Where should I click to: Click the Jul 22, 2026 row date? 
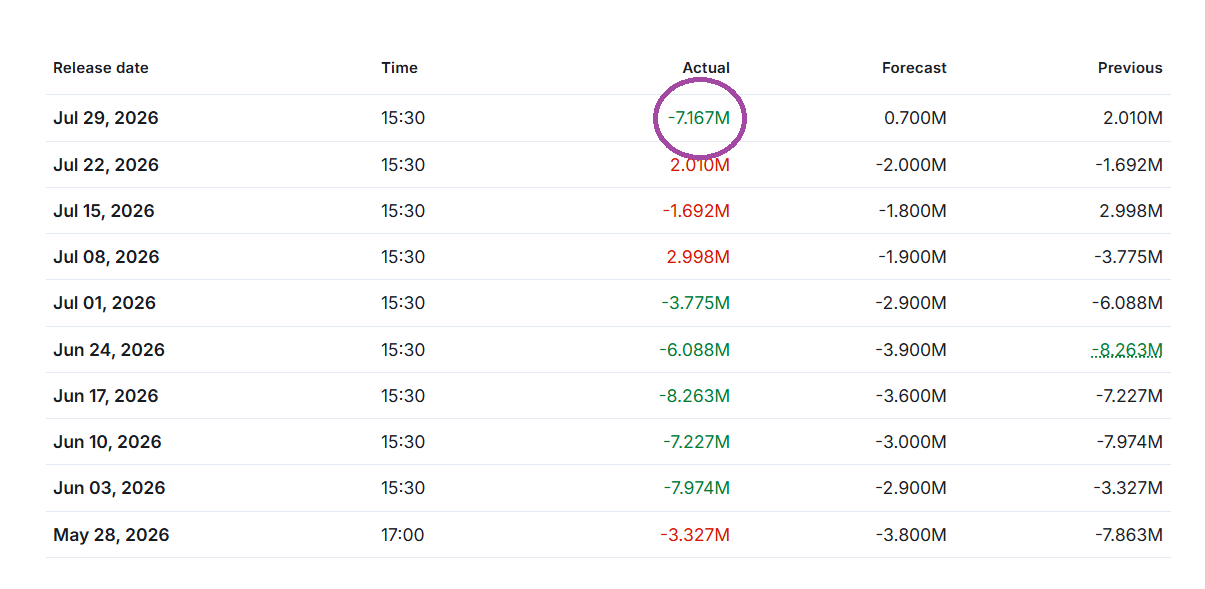click(x=106, y=165)
